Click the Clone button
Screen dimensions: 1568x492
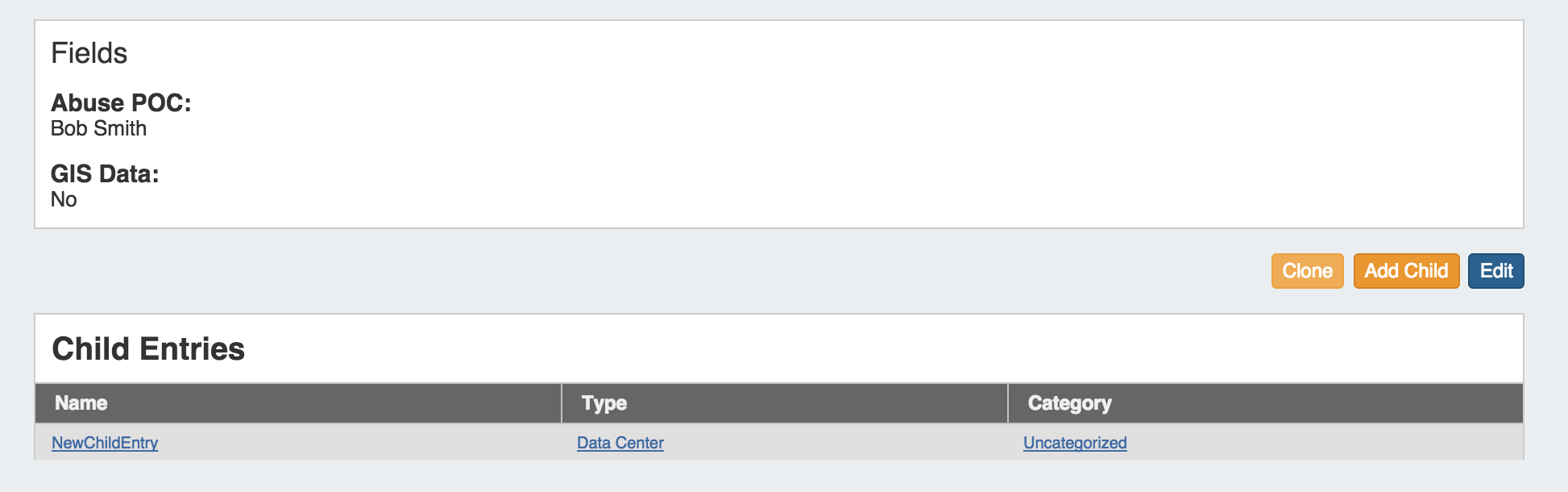1307,271
